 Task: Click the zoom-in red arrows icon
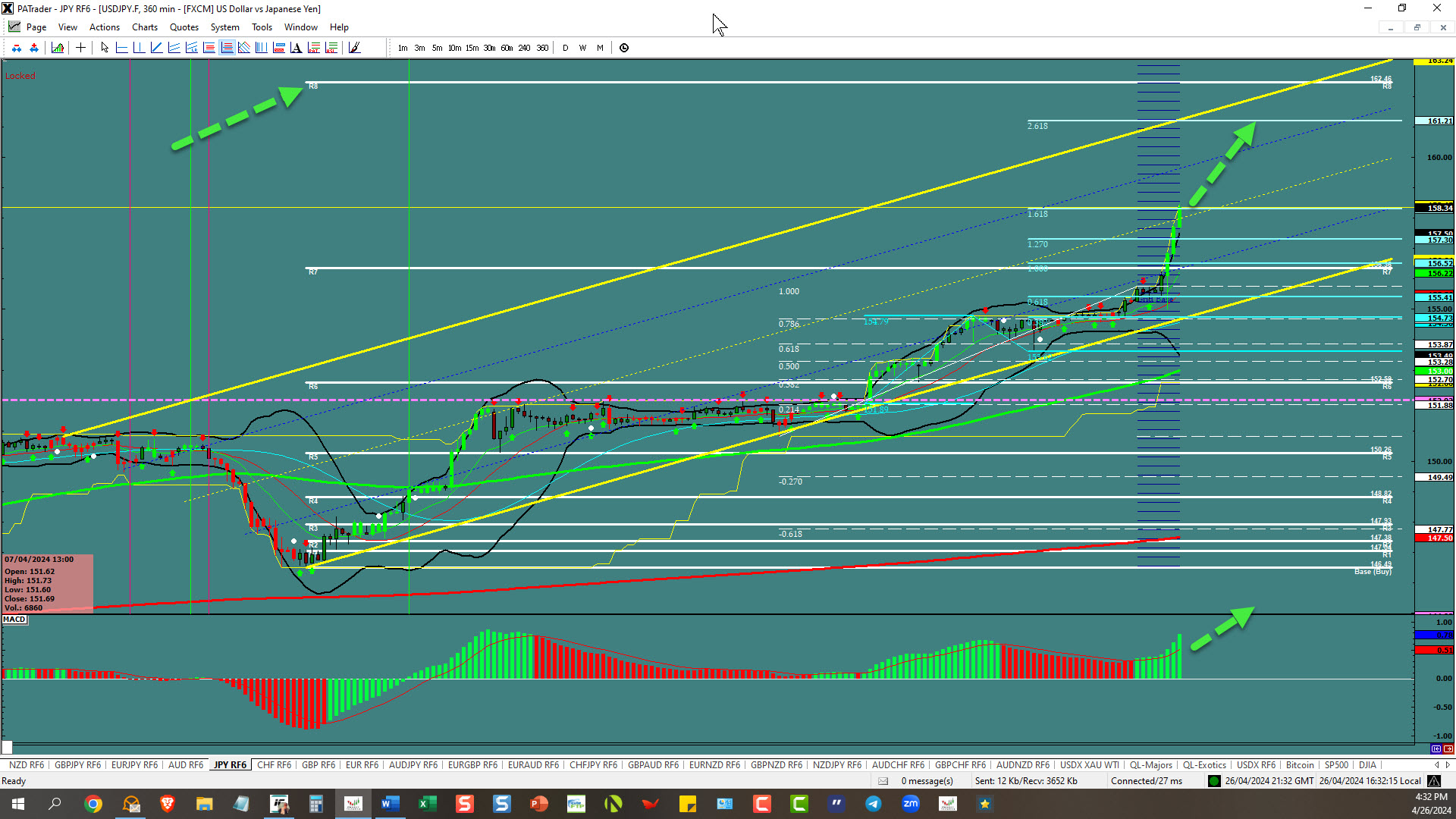pyautogui.click(x=34, y=48)
